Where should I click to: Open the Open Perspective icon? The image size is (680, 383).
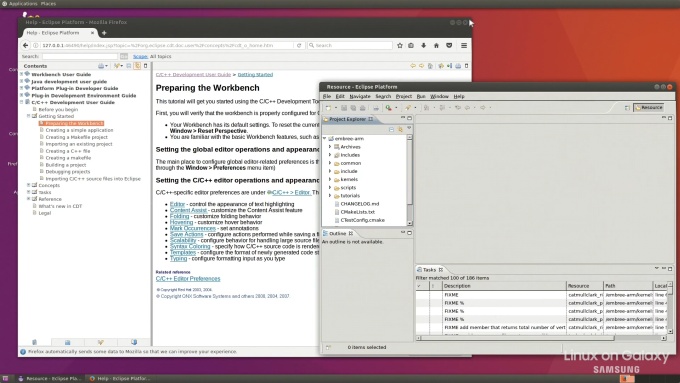tap(627, 108)
